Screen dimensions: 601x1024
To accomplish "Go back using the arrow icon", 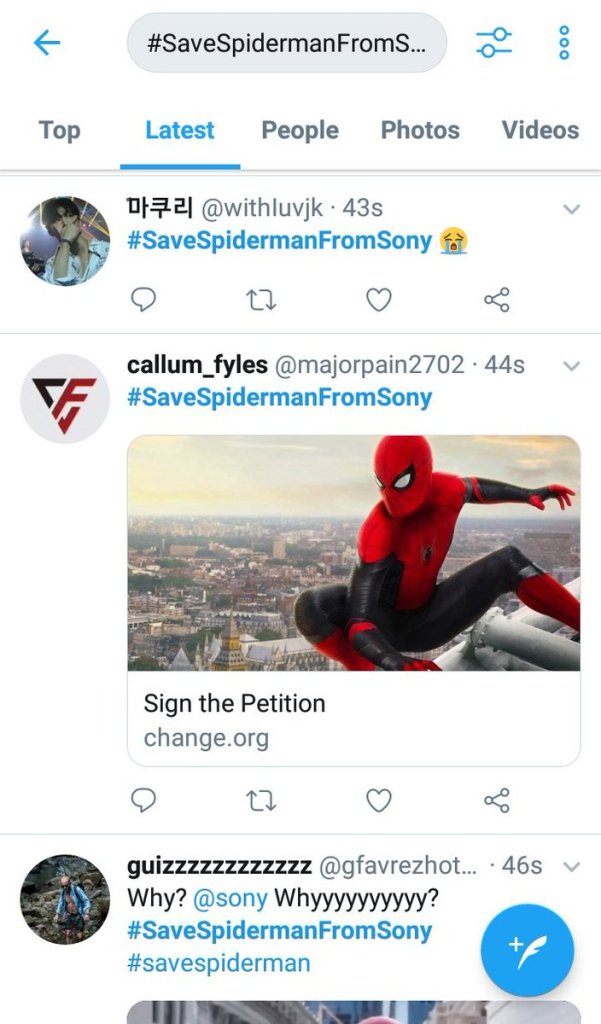I will click(x=47, y=43).
